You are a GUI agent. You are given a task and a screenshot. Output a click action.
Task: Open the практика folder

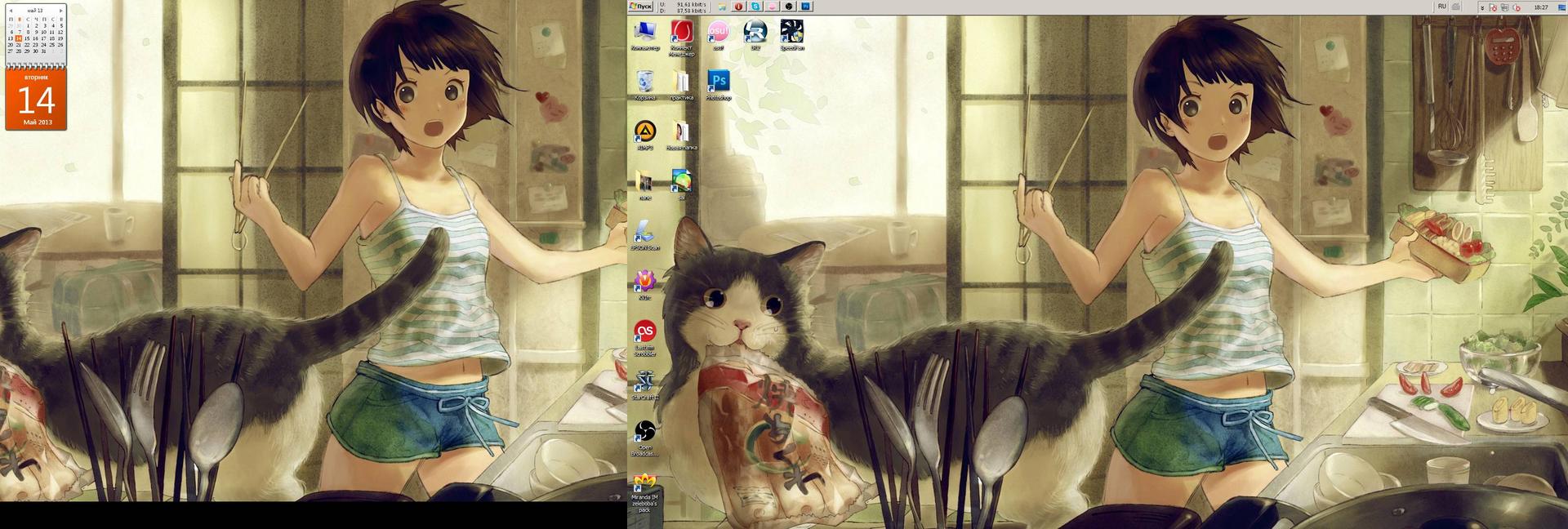(682, 86)
